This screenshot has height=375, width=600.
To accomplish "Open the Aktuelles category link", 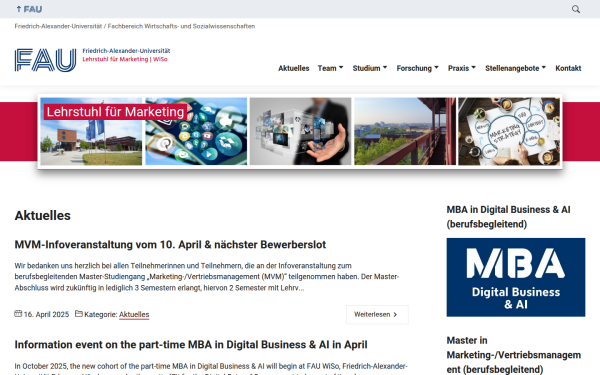I will [x=134, y=315].
